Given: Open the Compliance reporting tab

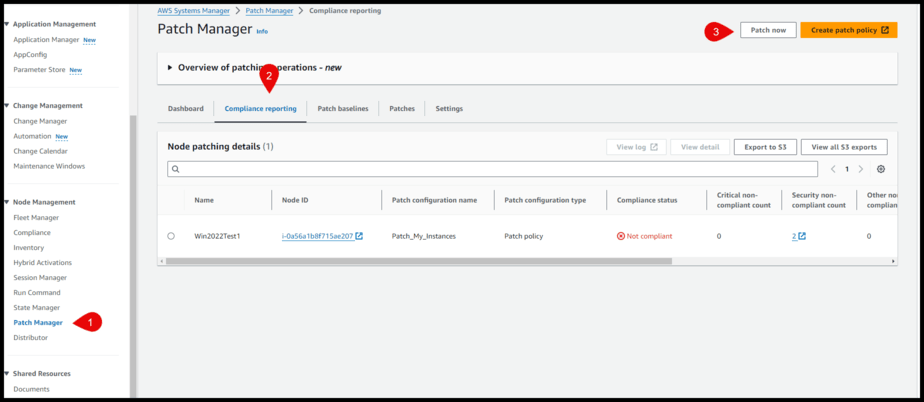Looking at the screenshot, I should click(x=260, y=109).
